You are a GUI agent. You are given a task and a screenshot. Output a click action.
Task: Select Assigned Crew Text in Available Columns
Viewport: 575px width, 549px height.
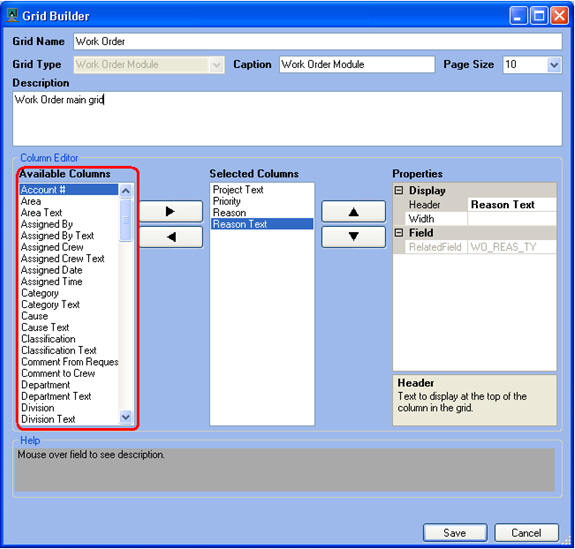(x=63, y=259)
